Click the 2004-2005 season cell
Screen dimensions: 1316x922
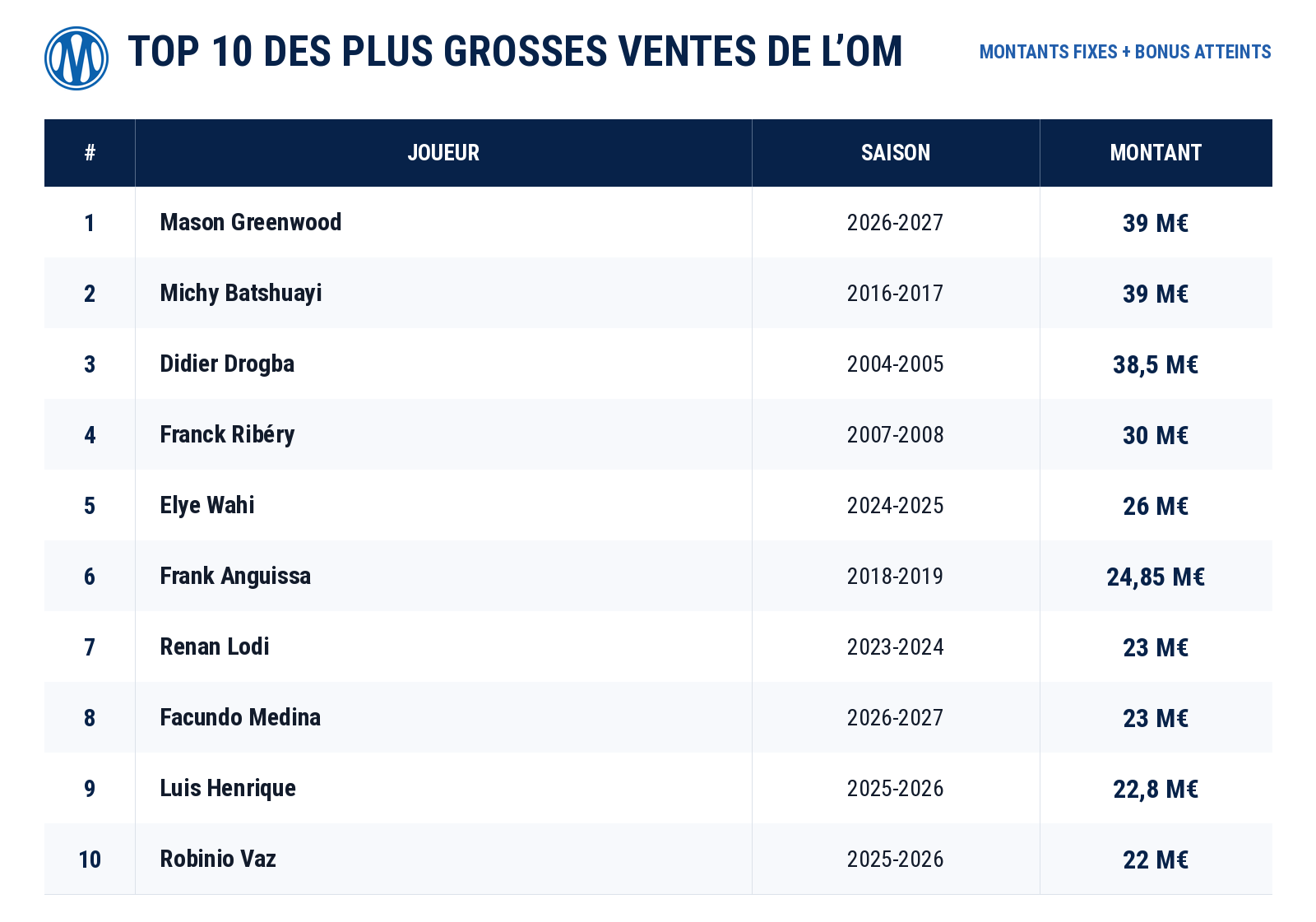click(x=896, y=364)
